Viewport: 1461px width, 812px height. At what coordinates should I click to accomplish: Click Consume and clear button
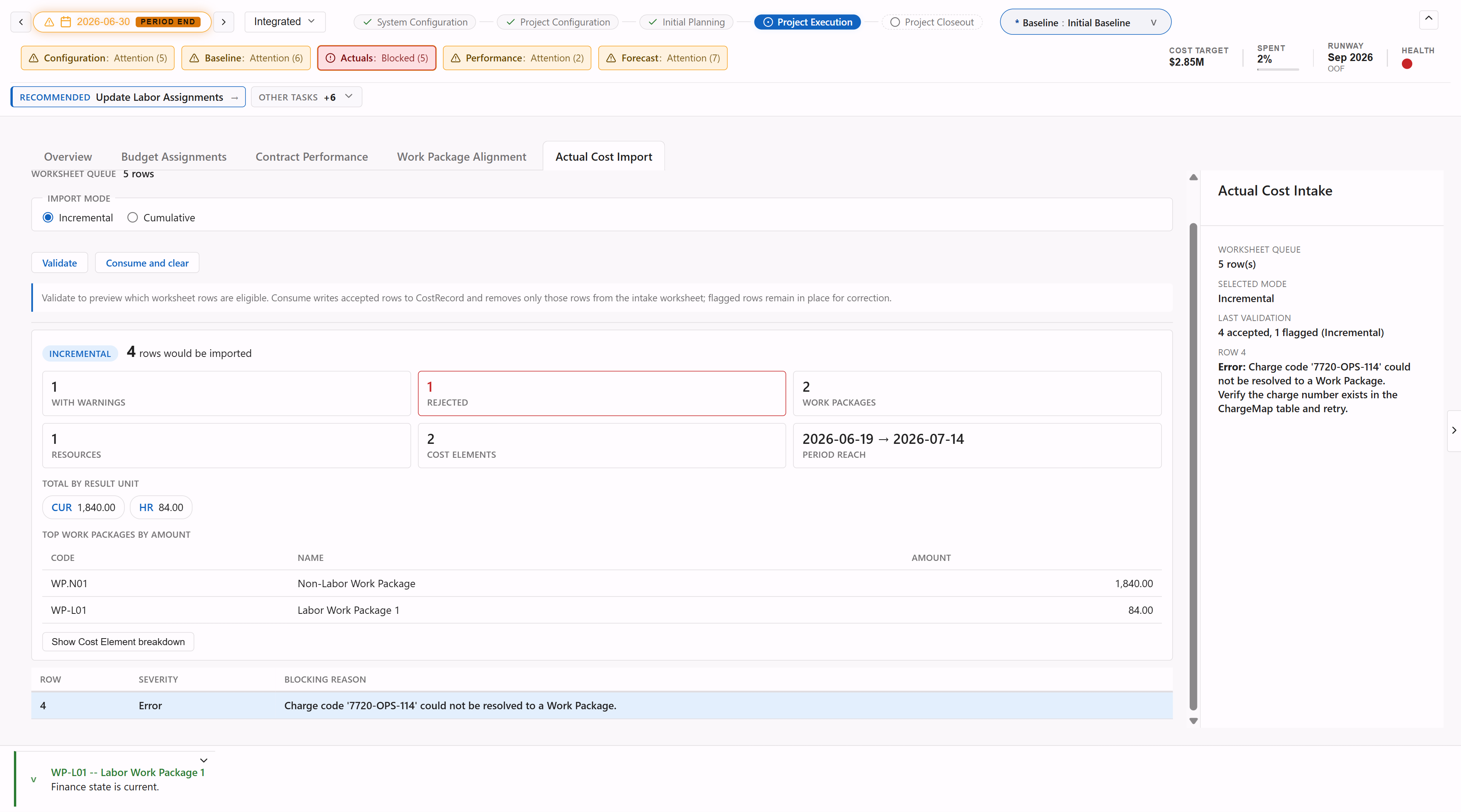click(x=147, y=263)
